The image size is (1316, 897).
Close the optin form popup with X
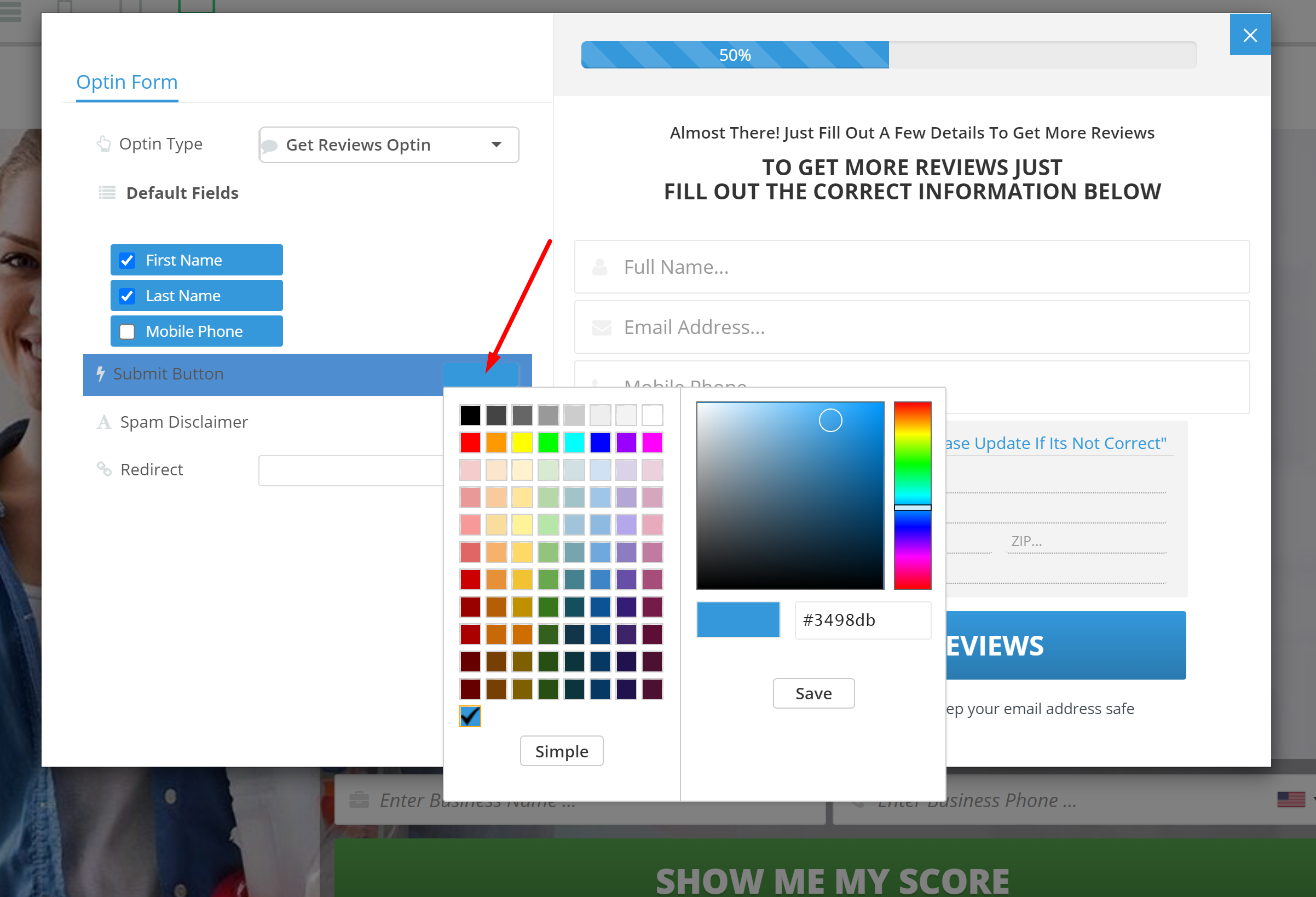1250,35
